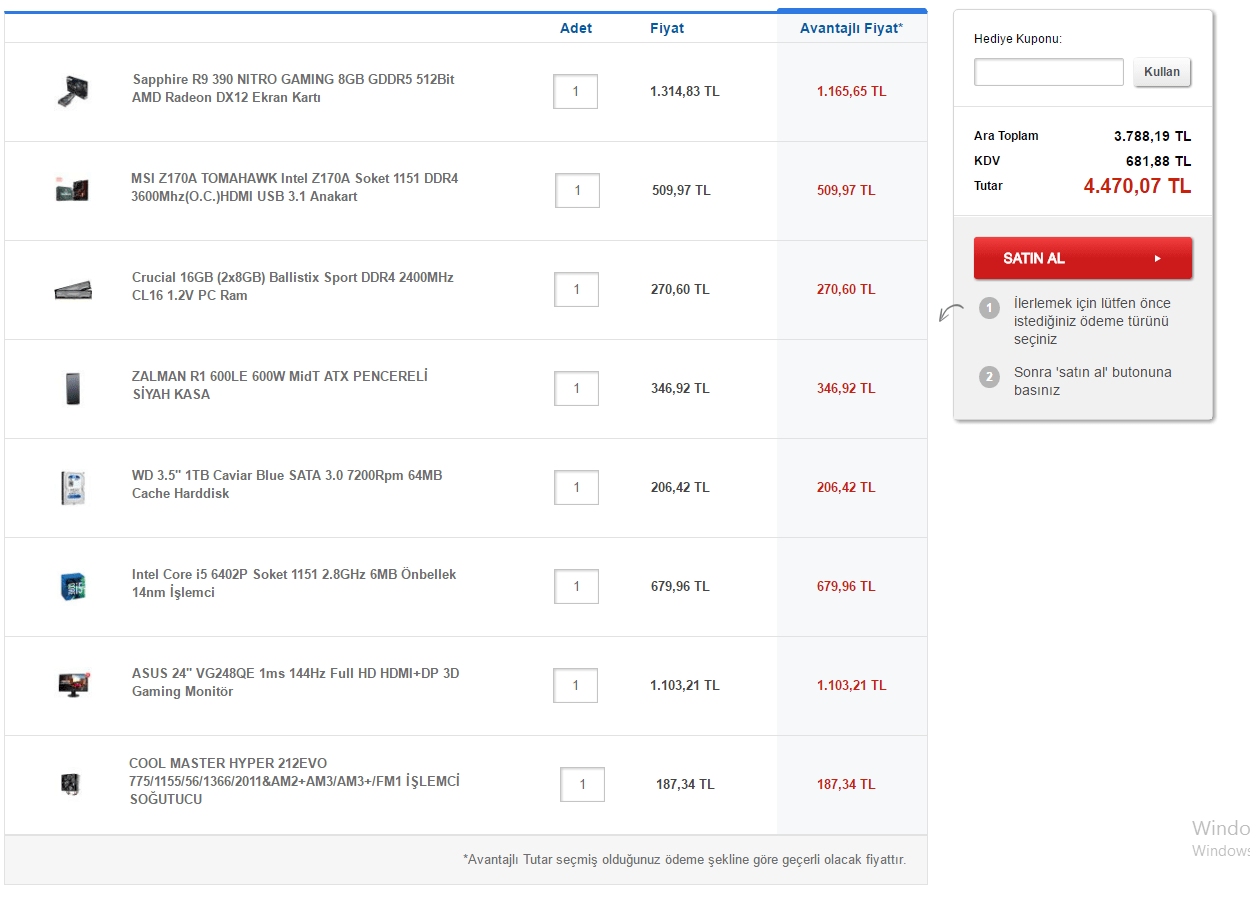
Task: Focus quantity field for Sapphire R9 390
Action: point(575,91)
